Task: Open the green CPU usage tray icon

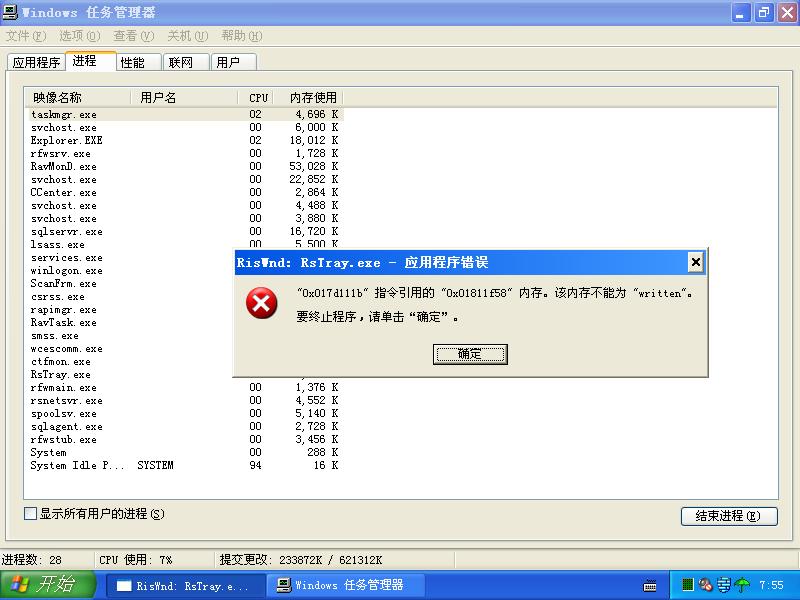Action: [687, 584]
